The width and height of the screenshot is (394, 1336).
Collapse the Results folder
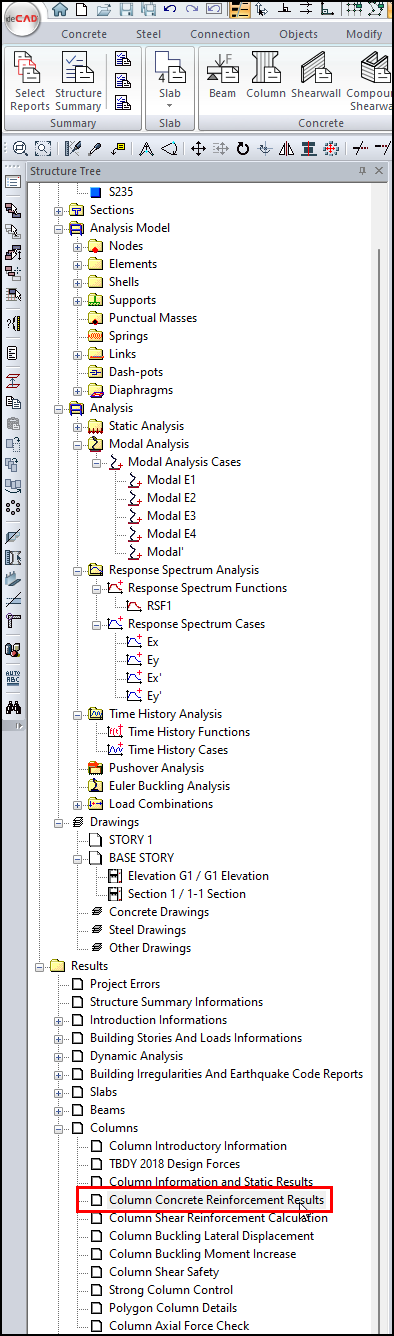(40, 966)
